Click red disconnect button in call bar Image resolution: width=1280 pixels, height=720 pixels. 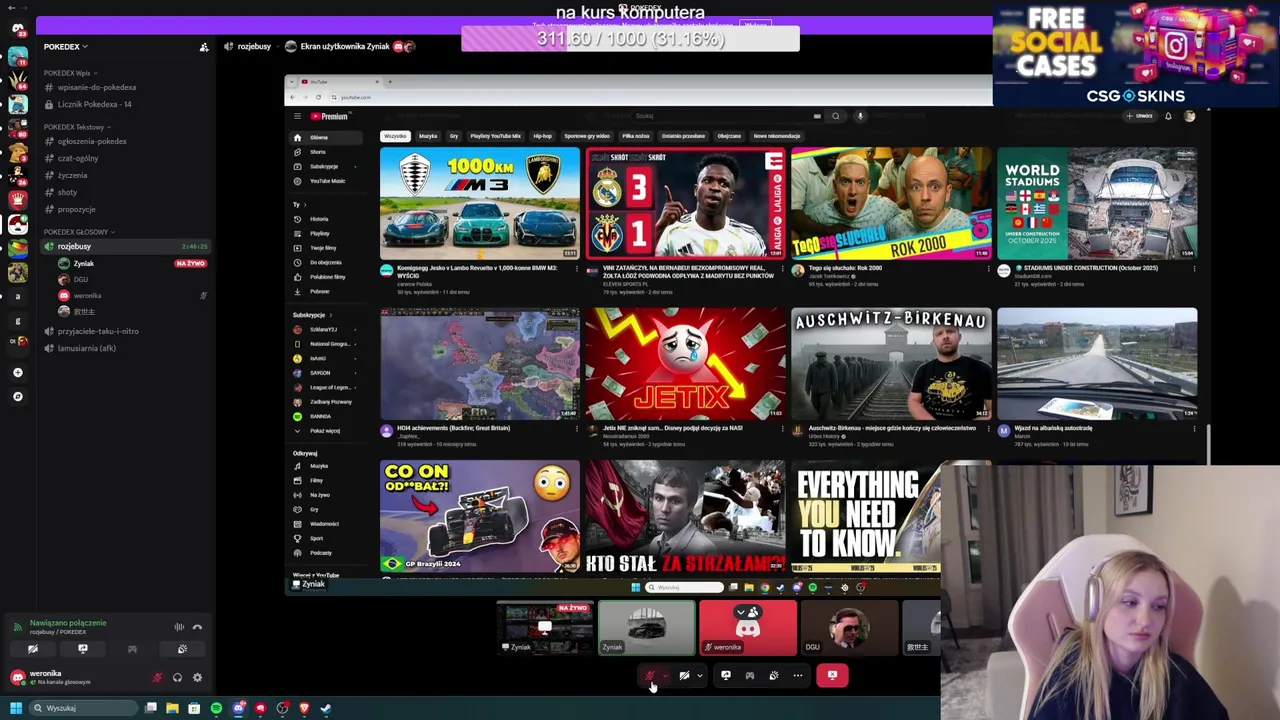[832, 676]
